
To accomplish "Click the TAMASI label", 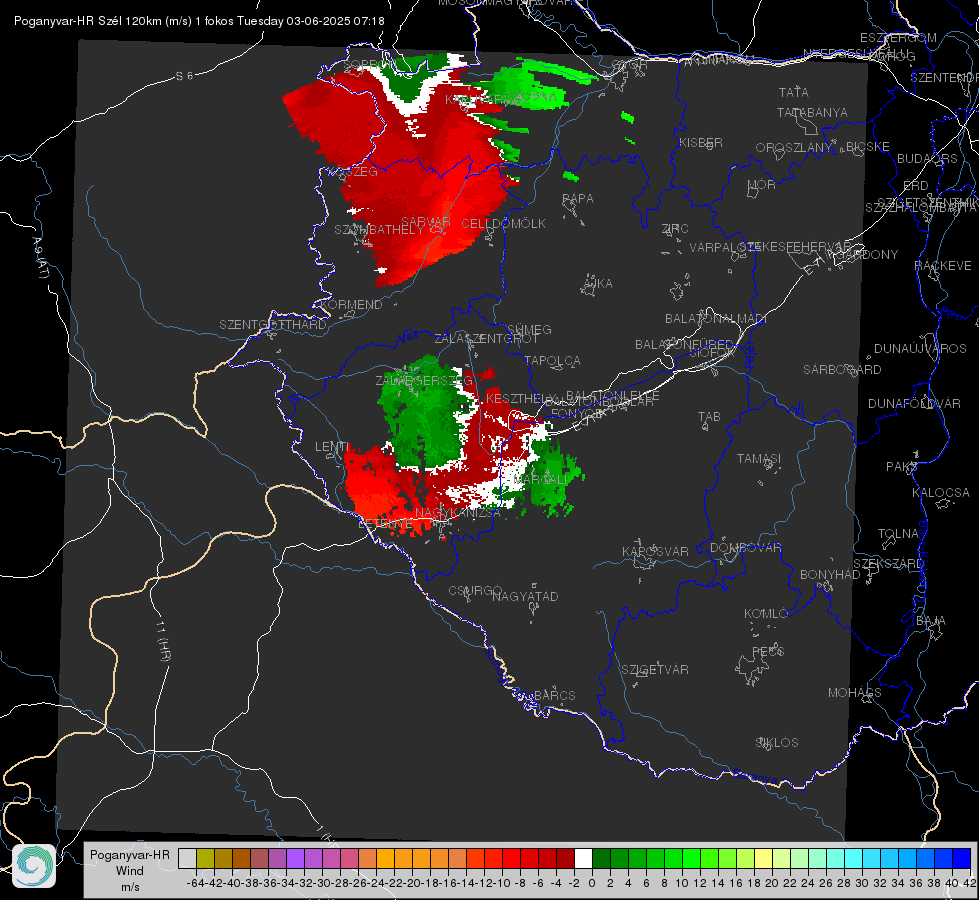I will tap(759, 458).
